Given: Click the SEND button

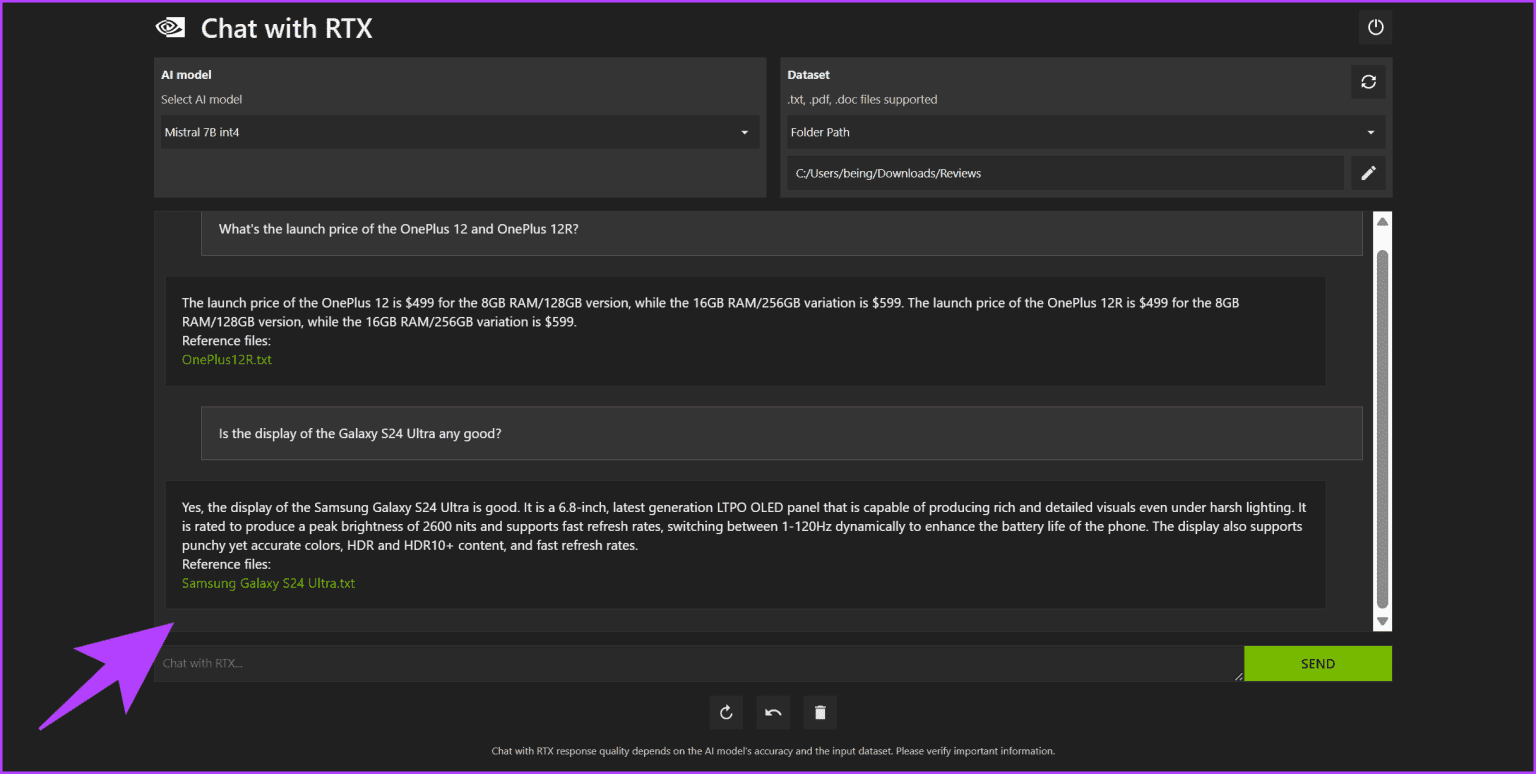Looking at the screenshot, I should point(1317,664).
